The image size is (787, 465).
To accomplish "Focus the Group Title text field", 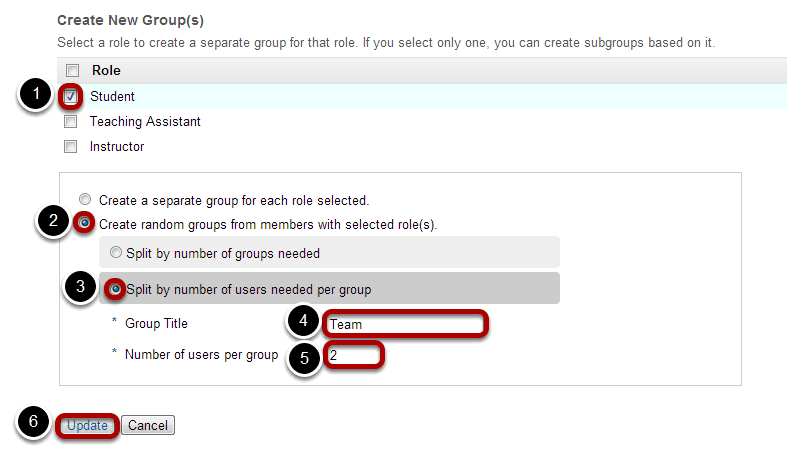I will click(x=405, y=324).
